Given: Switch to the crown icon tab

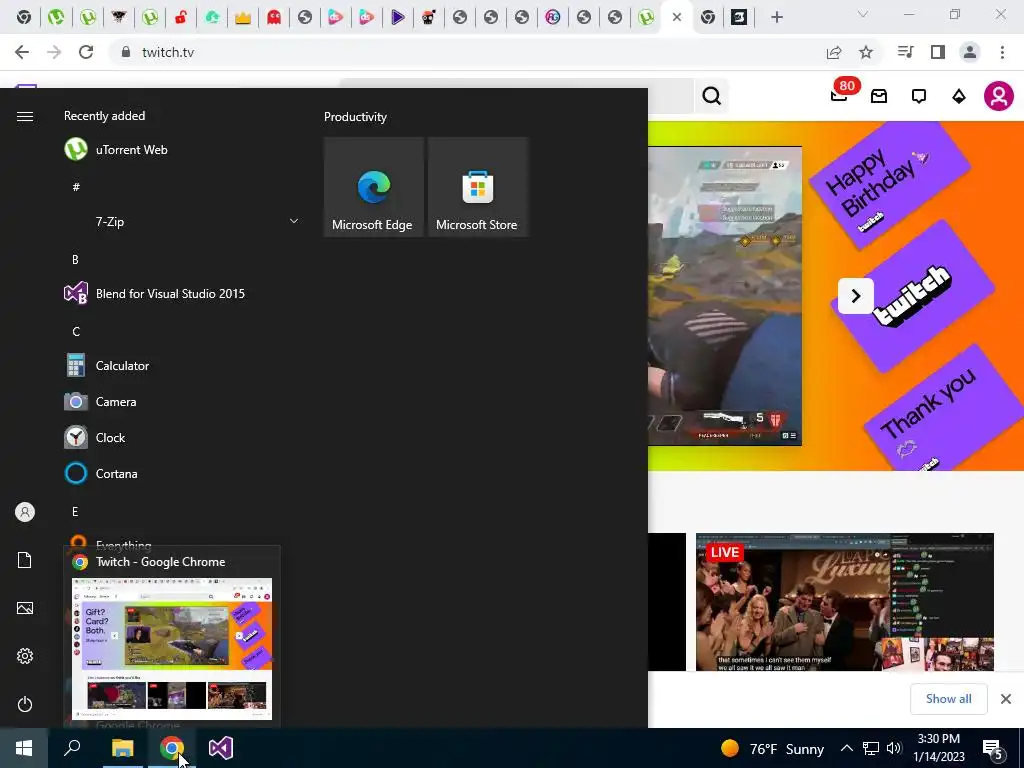Looking at the screenshot, I should [243, 18].
